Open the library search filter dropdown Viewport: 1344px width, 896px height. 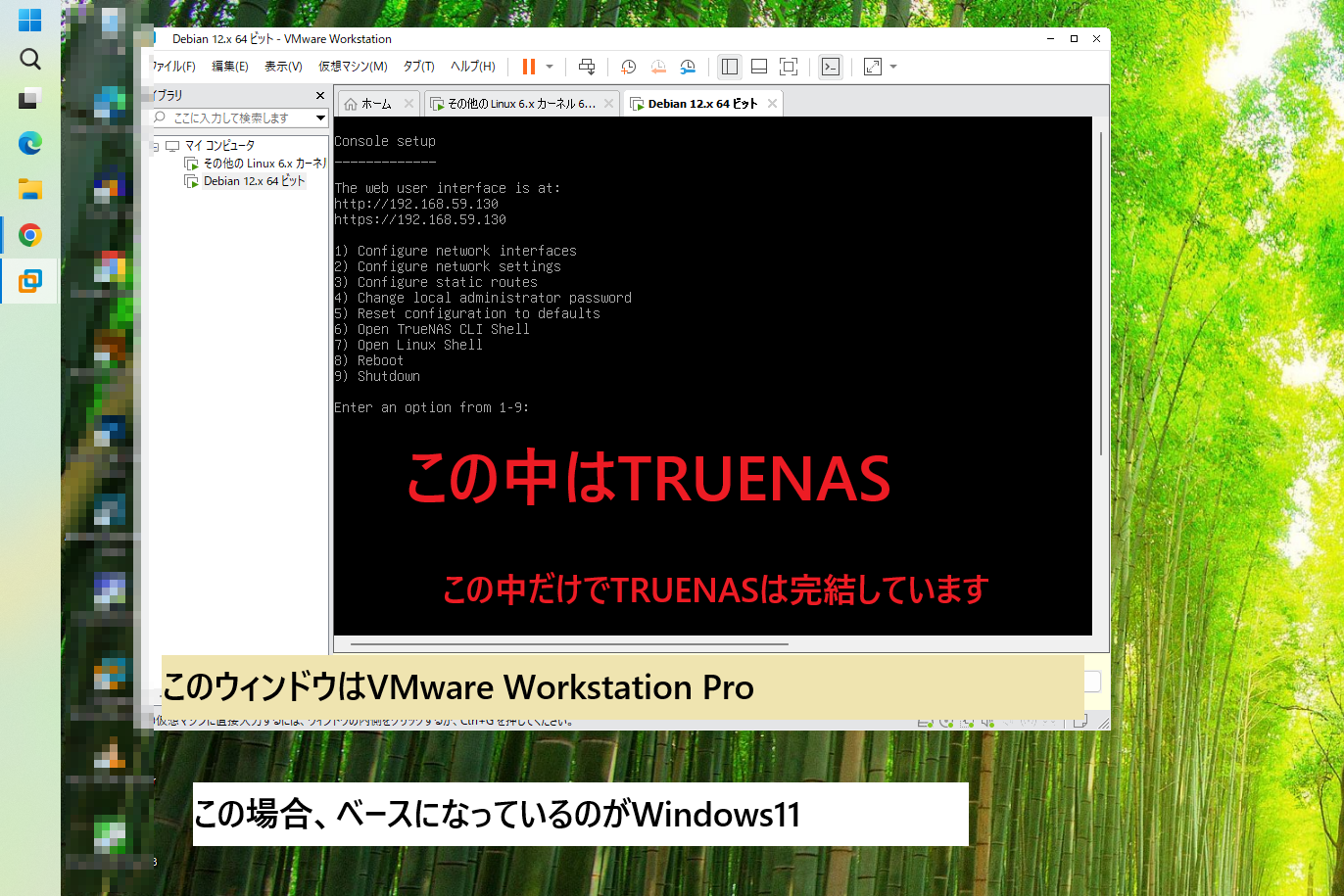click(319, 118)
